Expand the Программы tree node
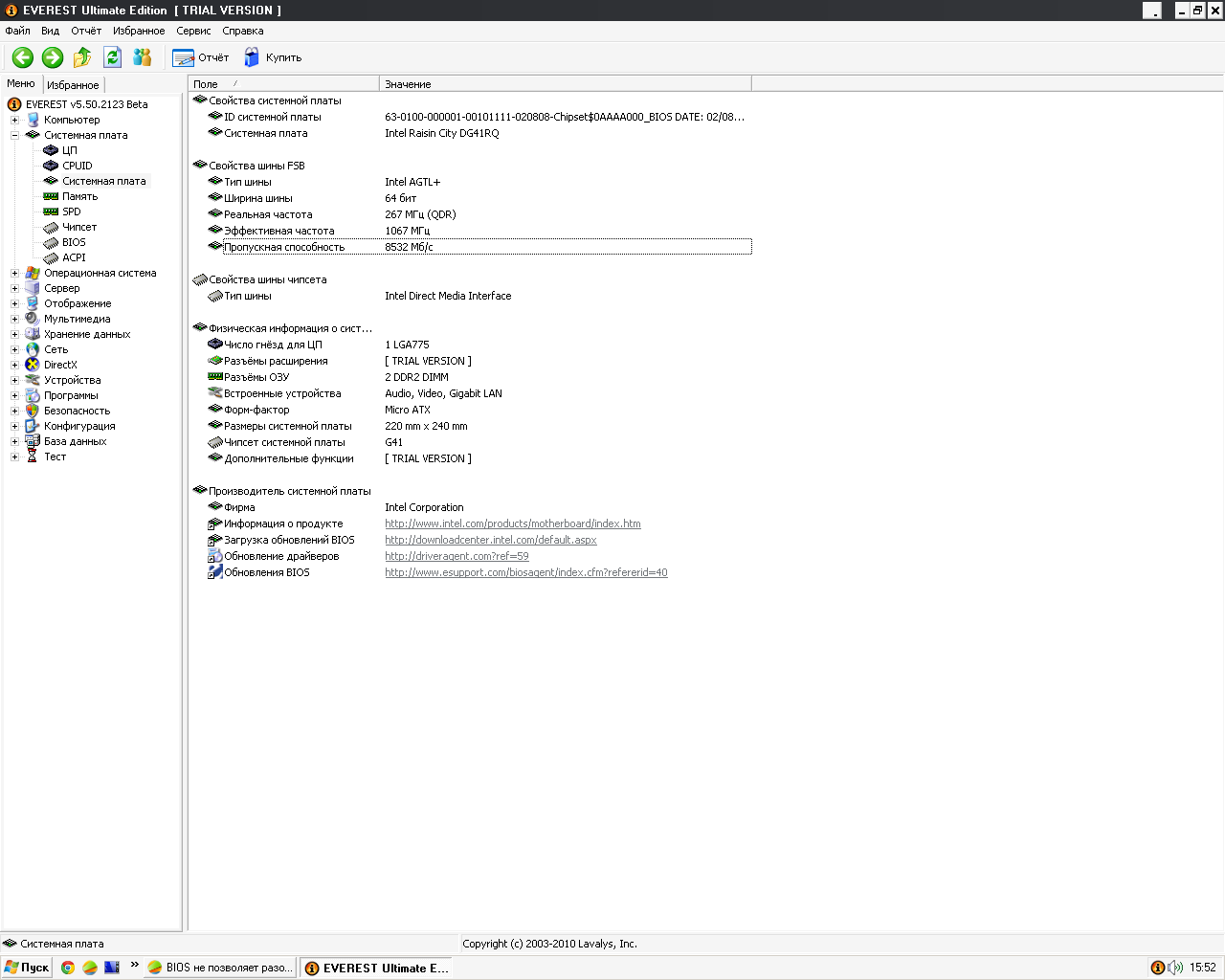Viewport: 1225px width, 980px height. pyautogui.click(x=14, y=395)
